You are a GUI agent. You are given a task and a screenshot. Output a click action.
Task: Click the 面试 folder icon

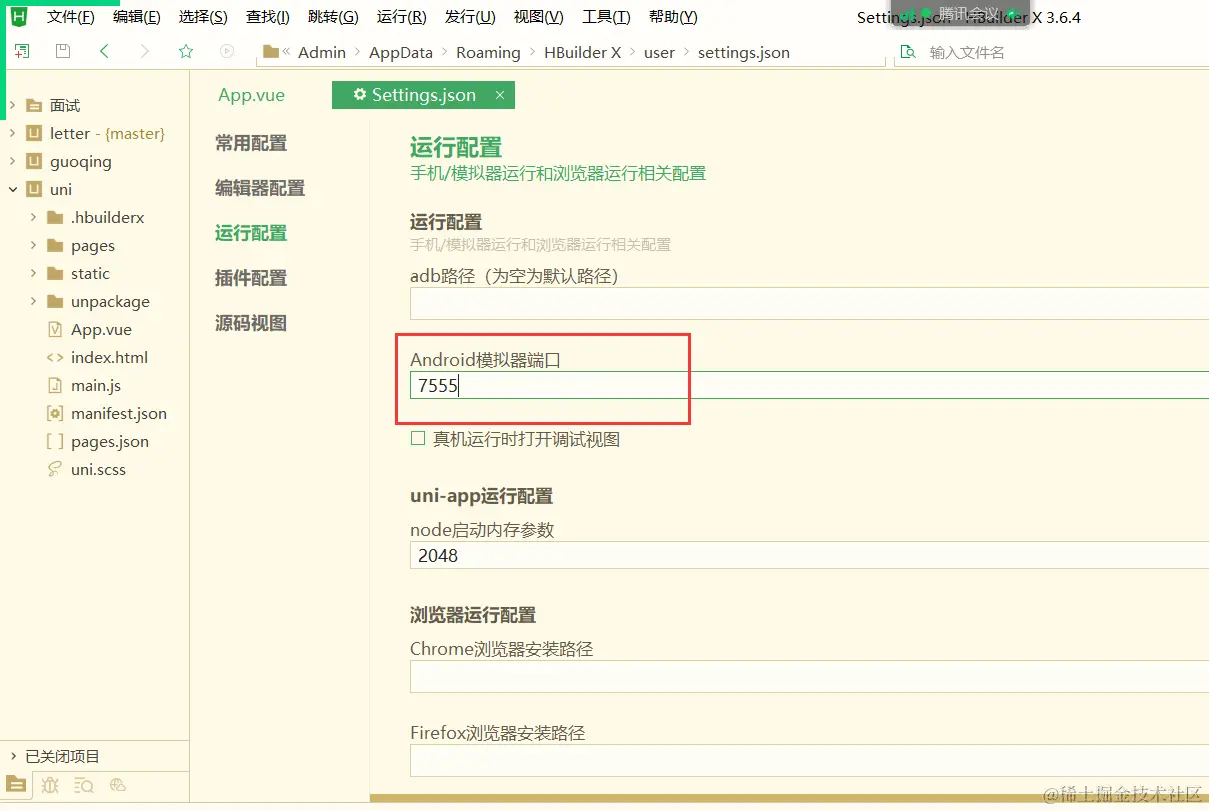pos(34,105)
